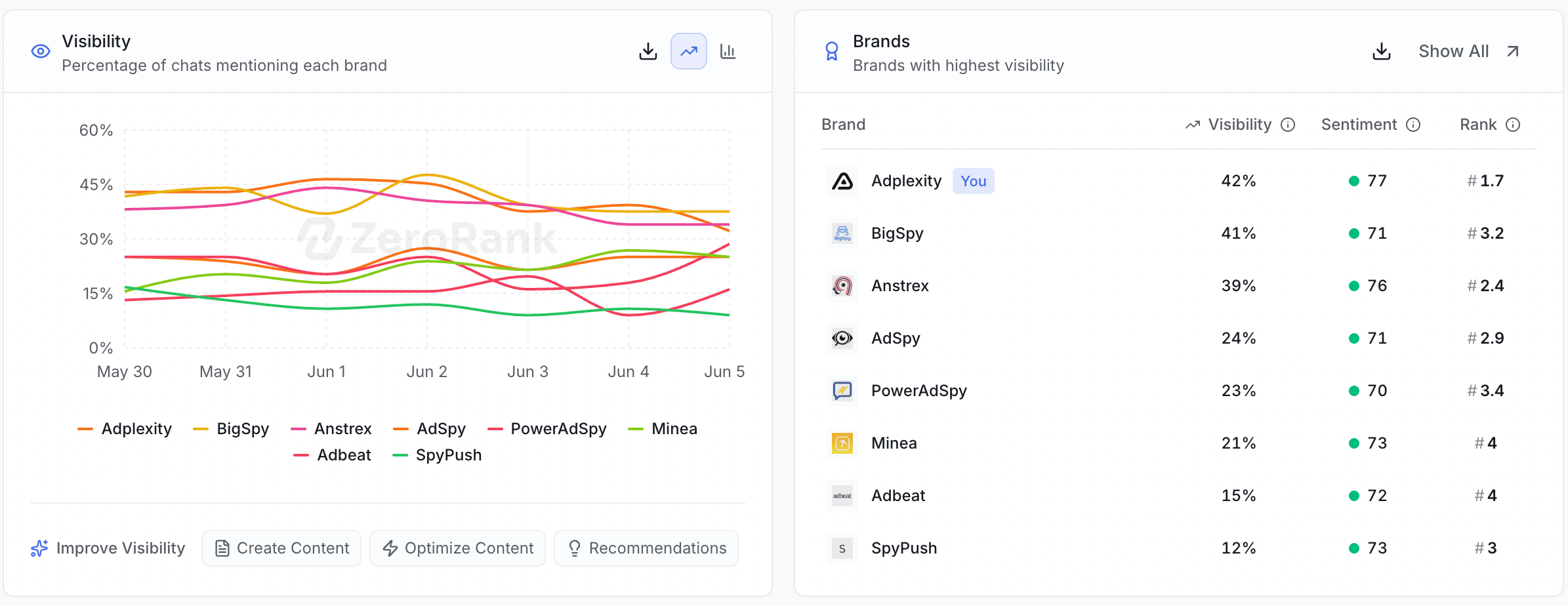
Task: Click May 30 x-axis date label
Action: 125,372
